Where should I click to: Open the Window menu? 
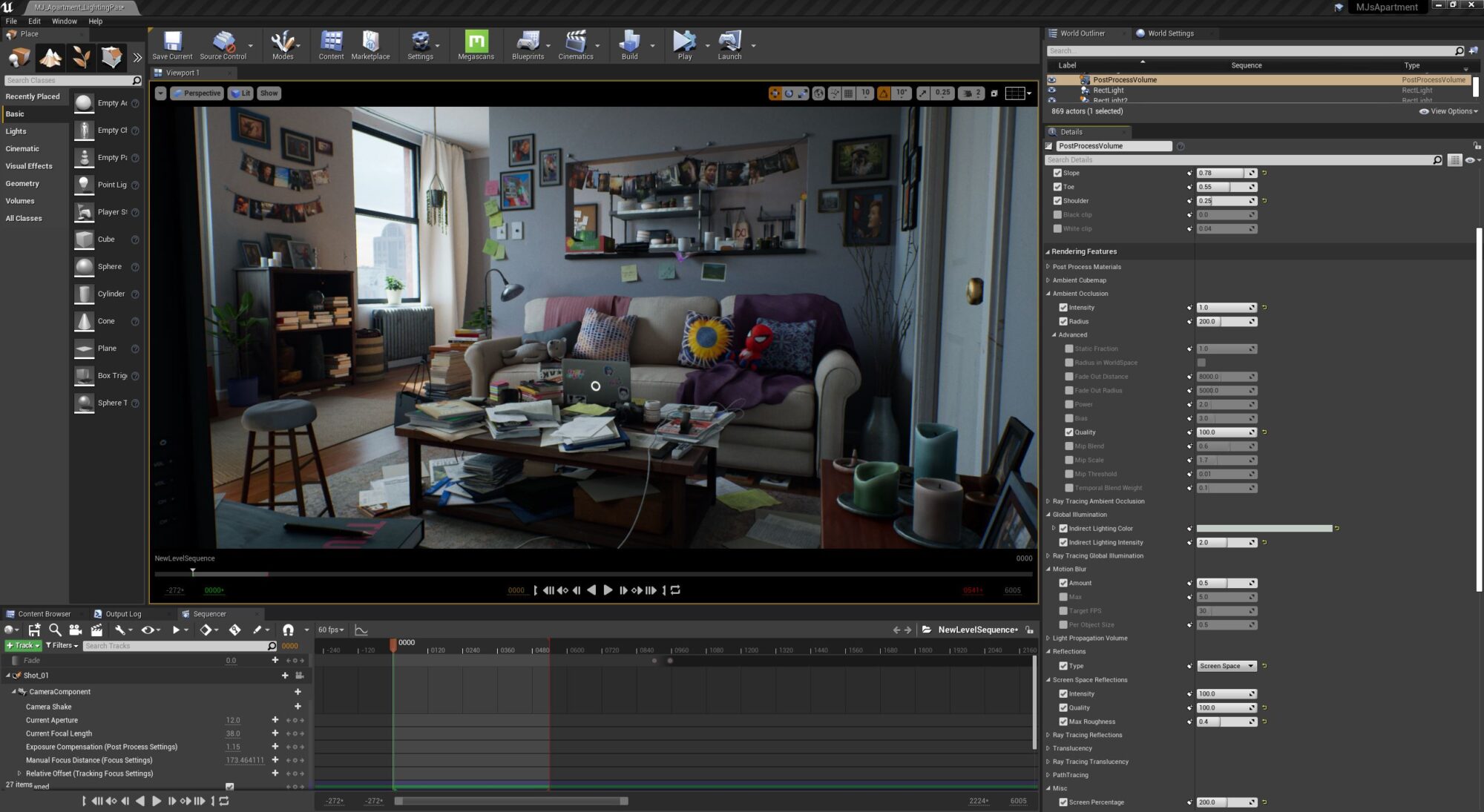click(64, 22)
